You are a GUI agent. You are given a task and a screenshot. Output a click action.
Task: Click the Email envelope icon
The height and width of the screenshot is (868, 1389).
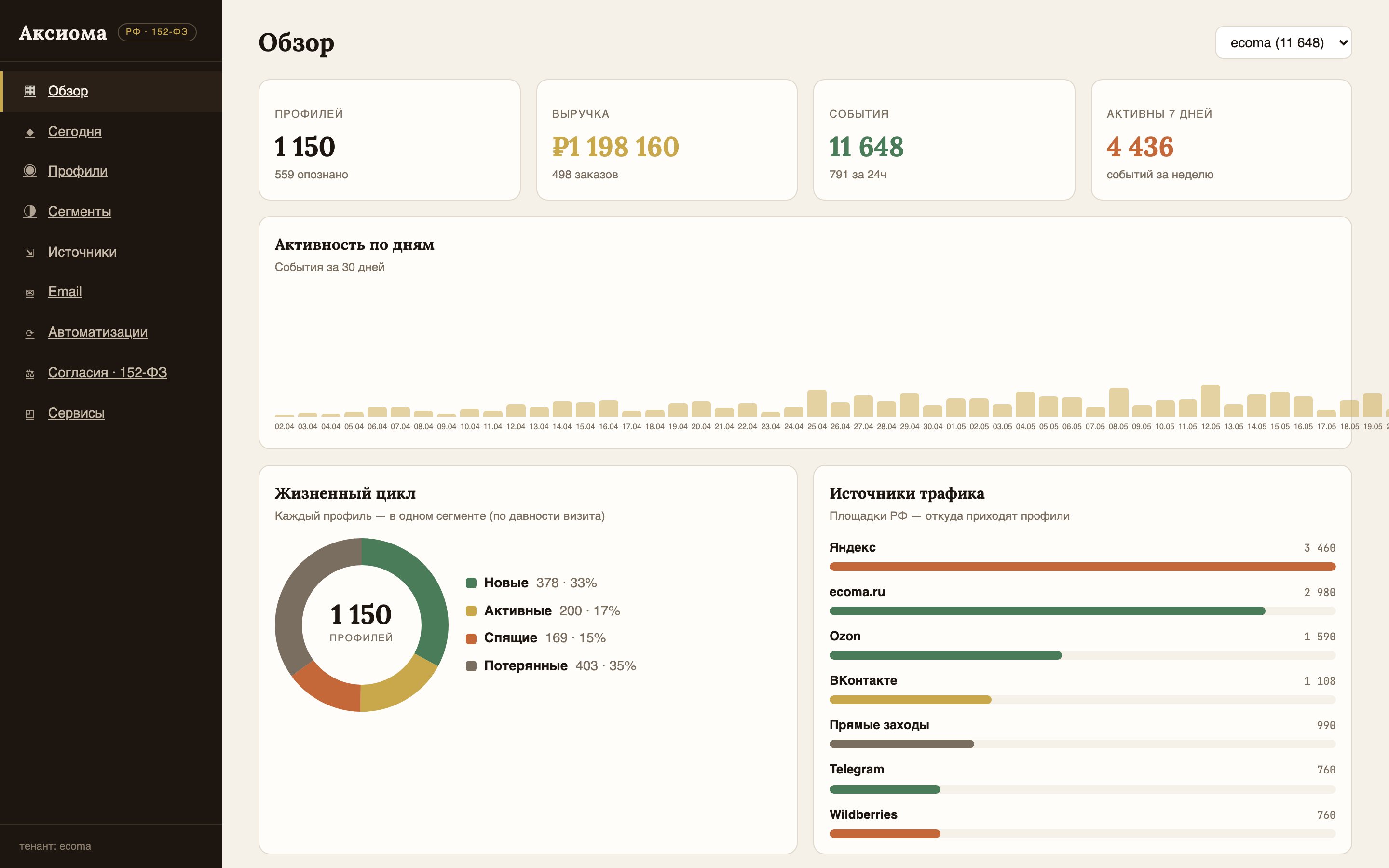click(x=30, y=293)
